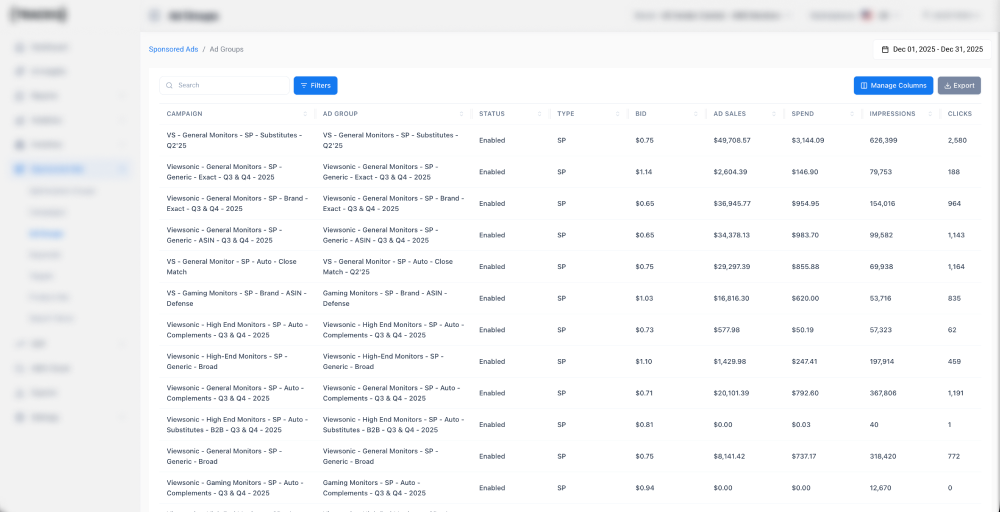Click Enabled status in the $49,708.57 row
Viewport: 1000px width, 512px height.
pyautogui.click(x=492, y=140)
